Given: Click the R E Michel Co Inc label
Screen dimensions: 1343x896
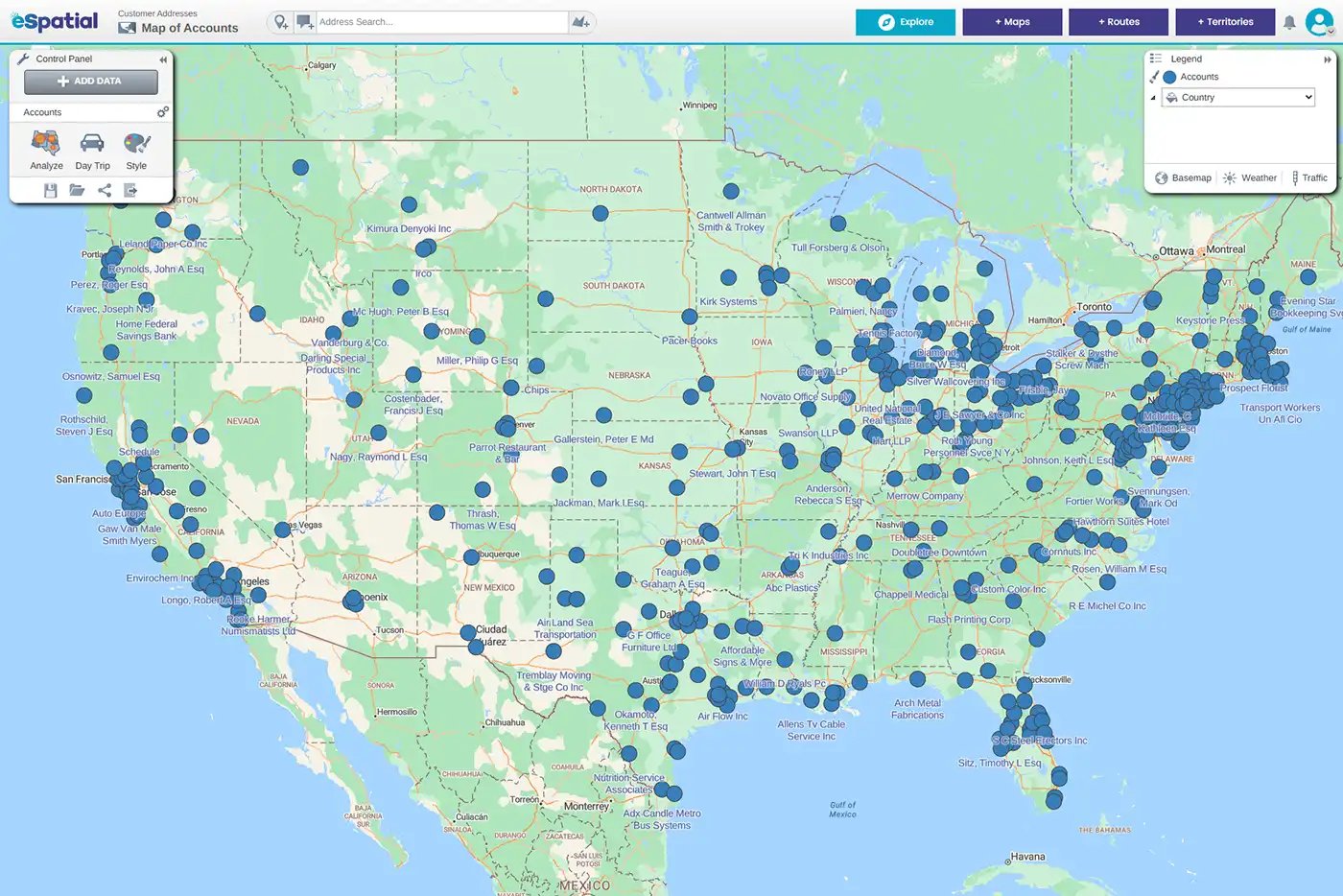Looking at the screenshot, I should click(x=1107, y=606).
